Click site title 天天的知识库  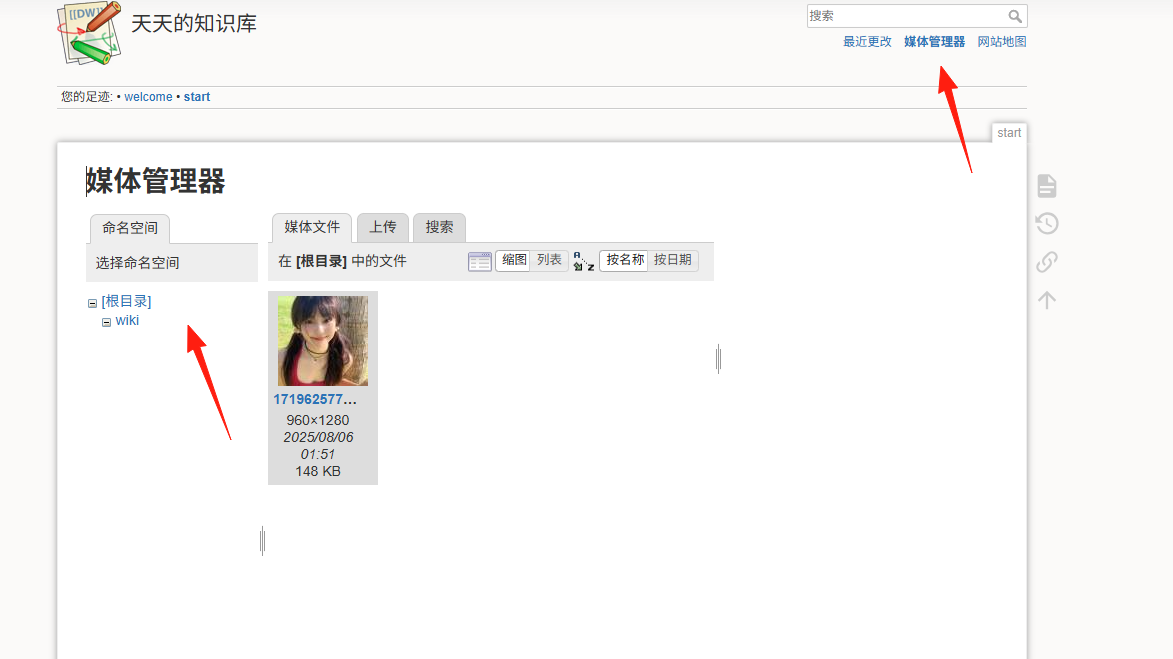tap(194, 23)
